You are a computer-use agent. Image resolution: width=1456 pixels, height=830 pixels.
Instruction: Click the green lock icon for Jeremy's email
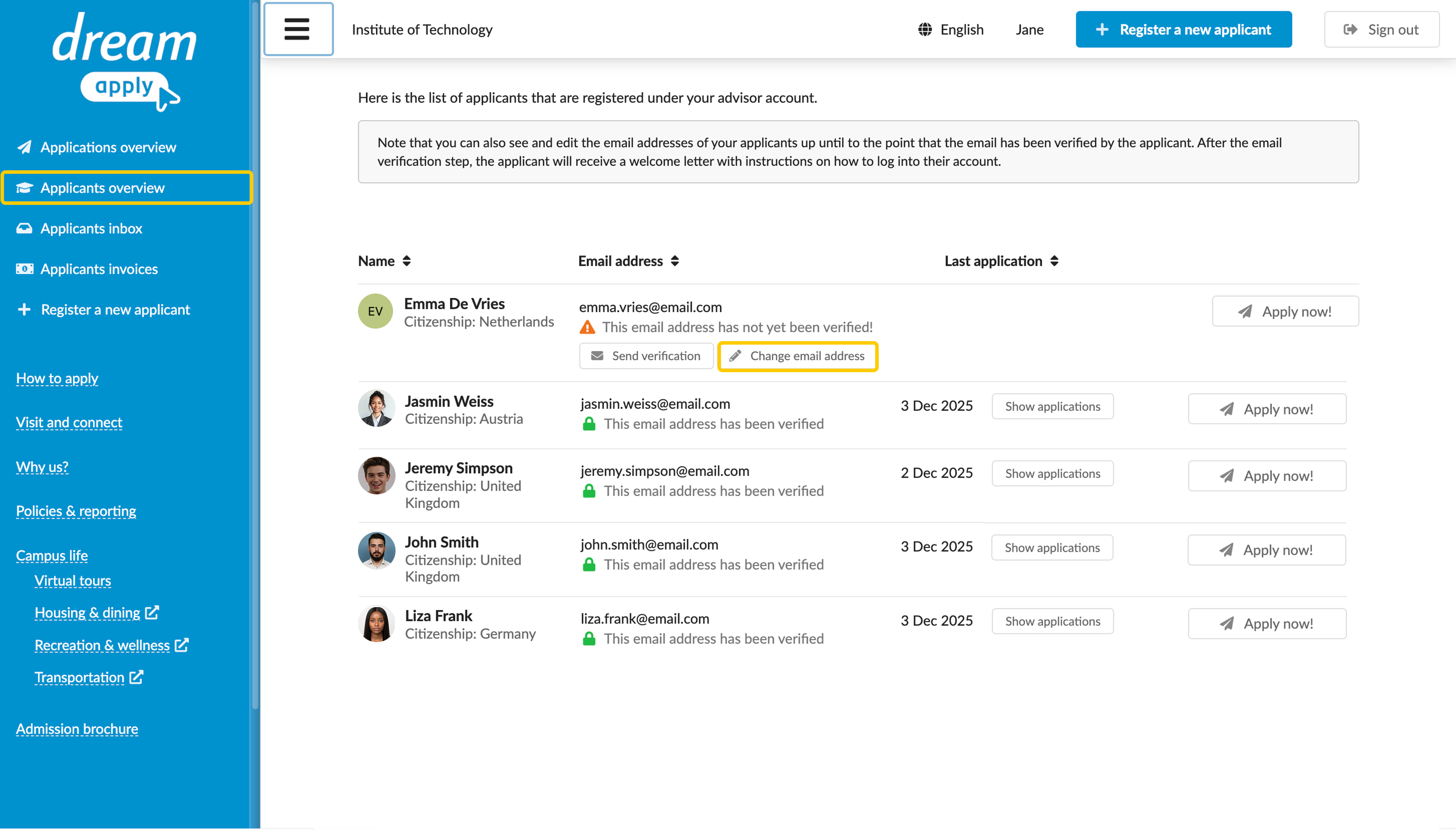tap(589, 491)
